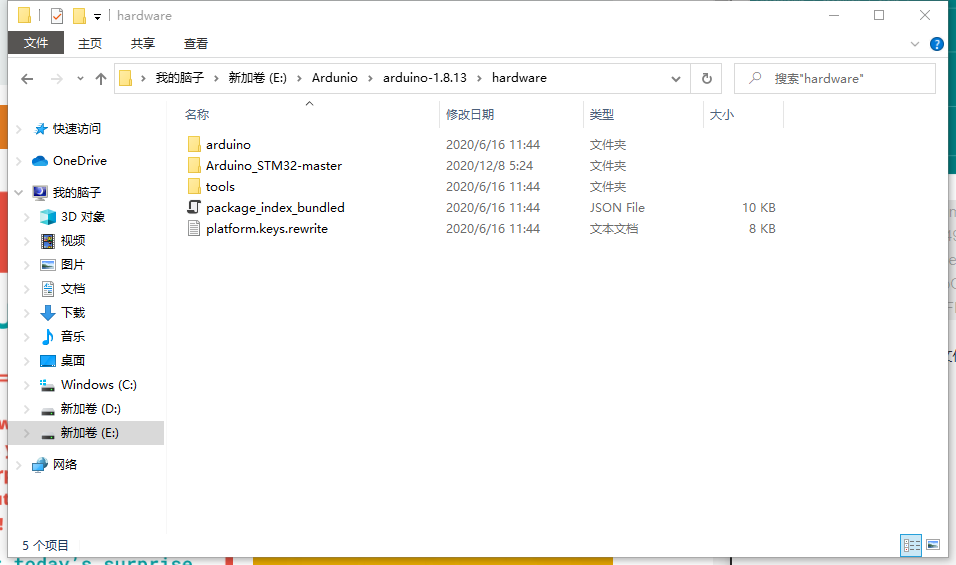Select 下载 folder in navigation pane
The width and height of the screenshot is (956, 565).
coord(73,313)
